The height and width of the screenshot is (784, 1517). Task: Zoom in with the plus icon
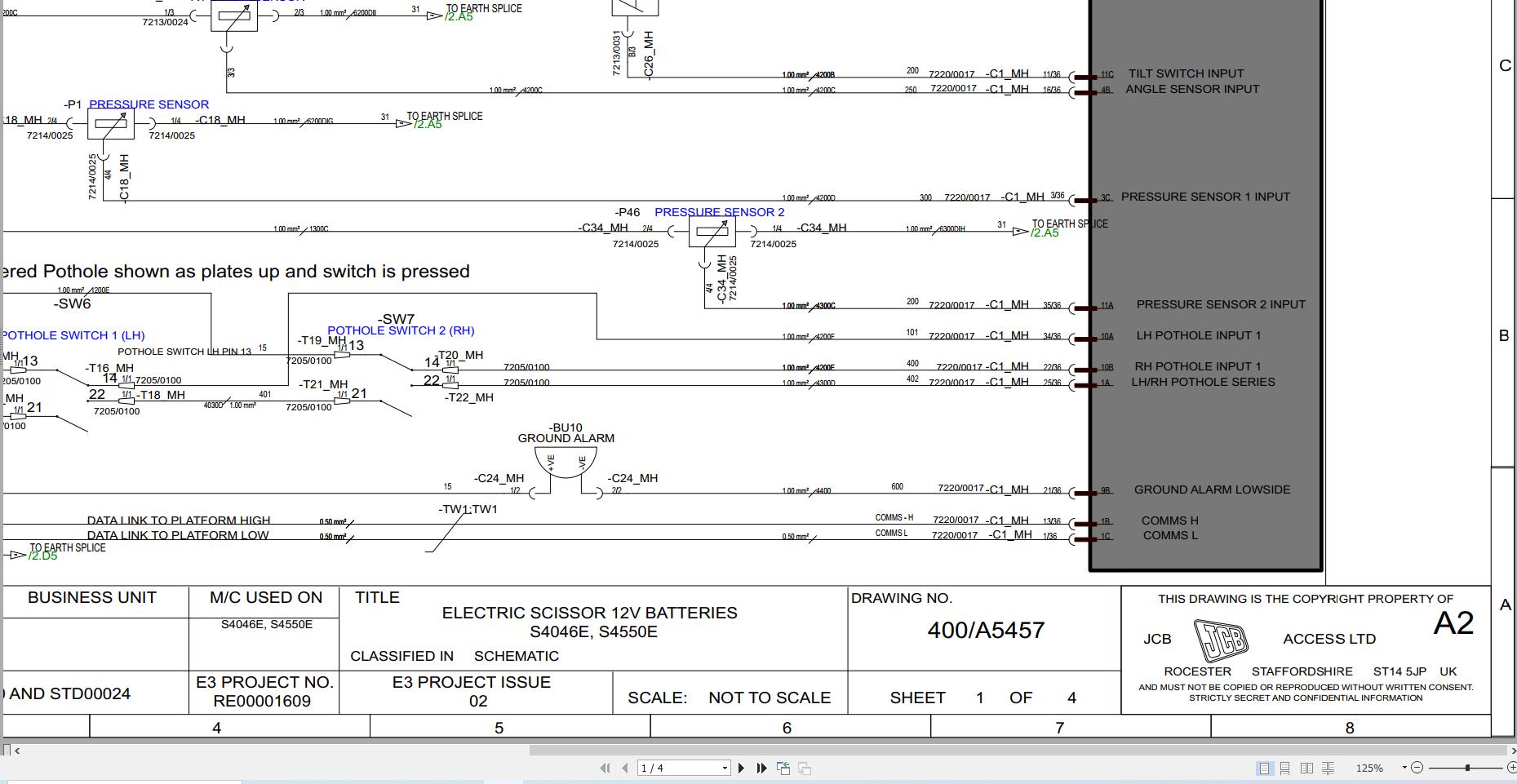1511,768
